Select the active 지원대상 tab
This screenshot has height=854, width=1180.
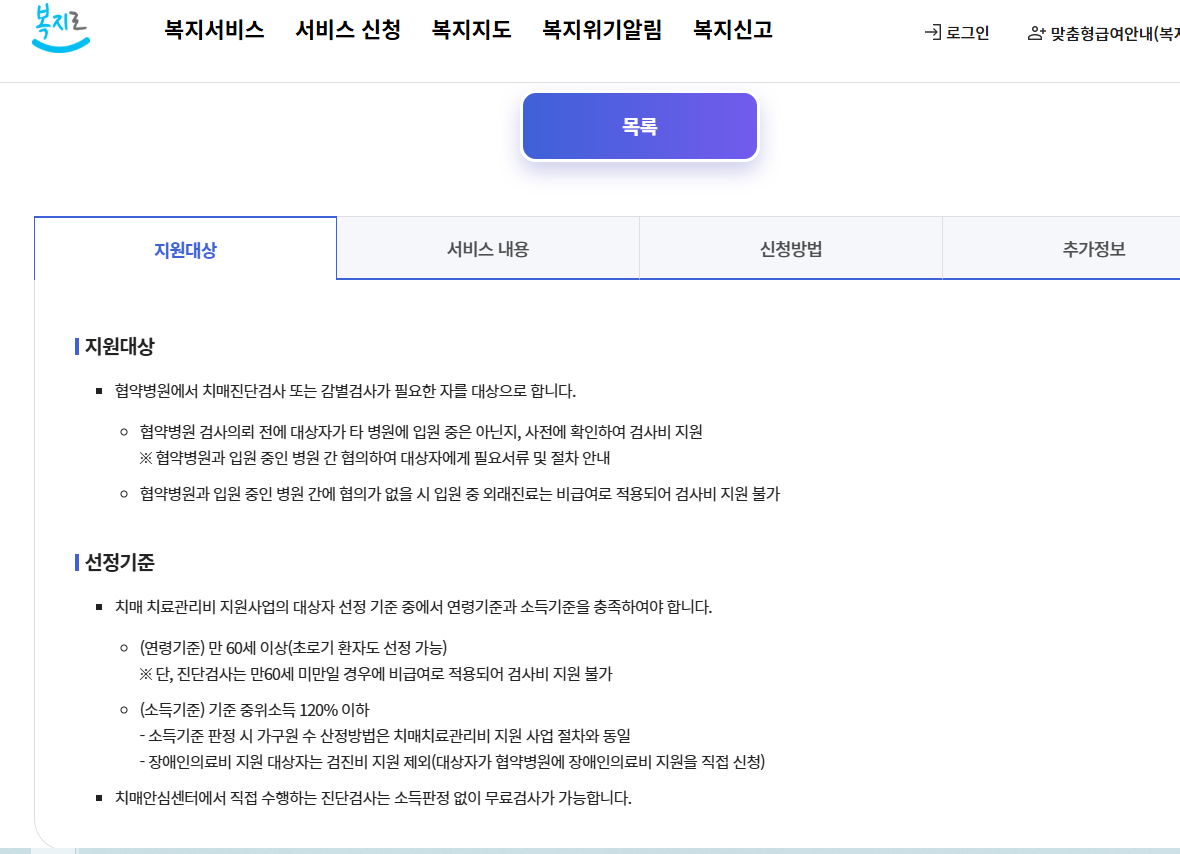coord(185,247)
